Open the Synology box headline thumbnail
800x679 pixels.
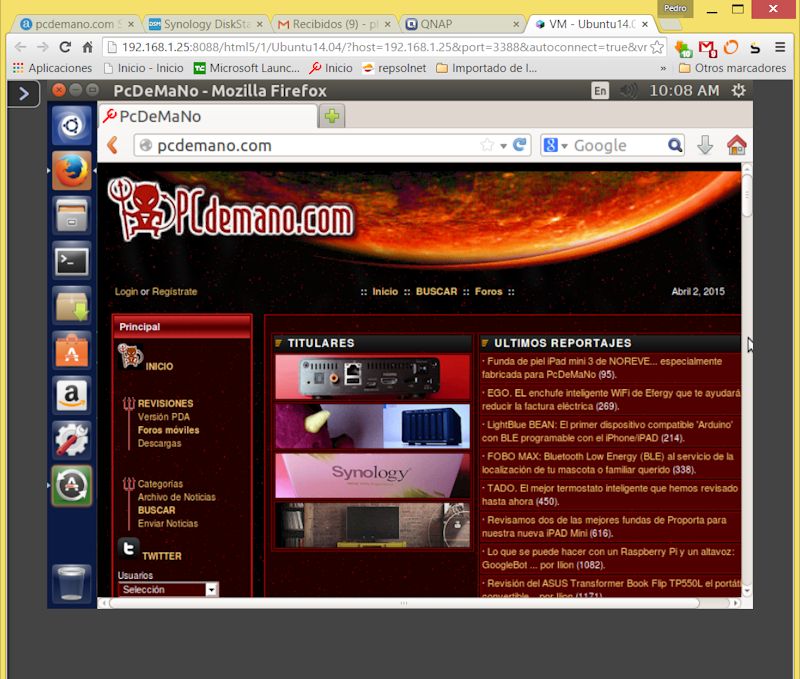[x=372, y=475]
